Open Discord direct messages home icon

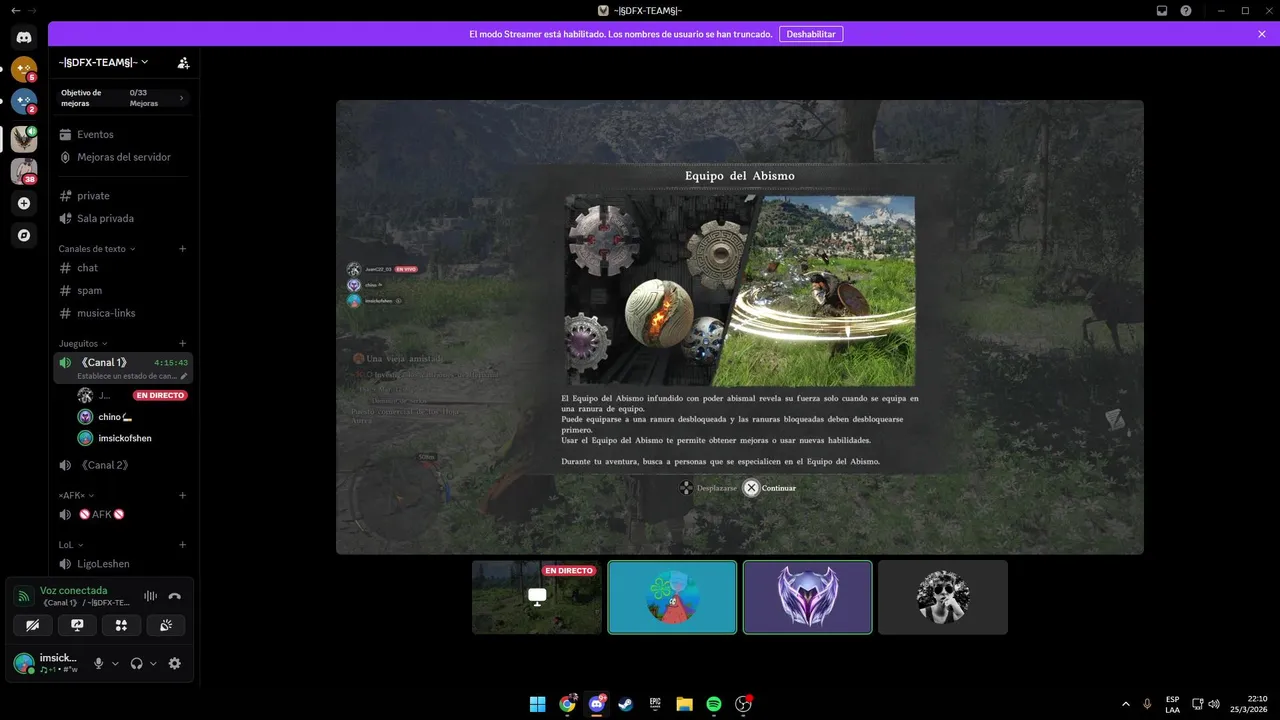tap(24, 37)
